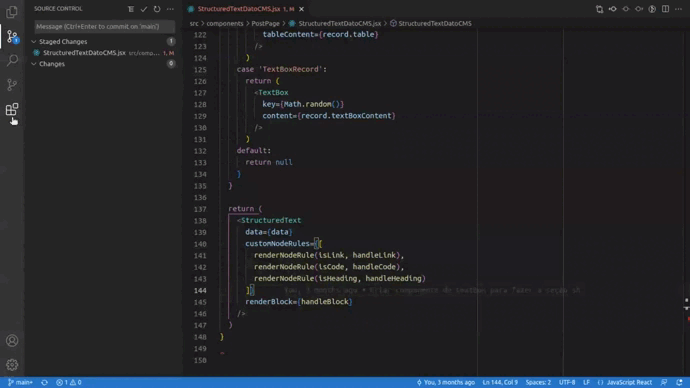Click handleBlock on line 145
The width and height of the screenshot is (690, 388).
(325, 302)
